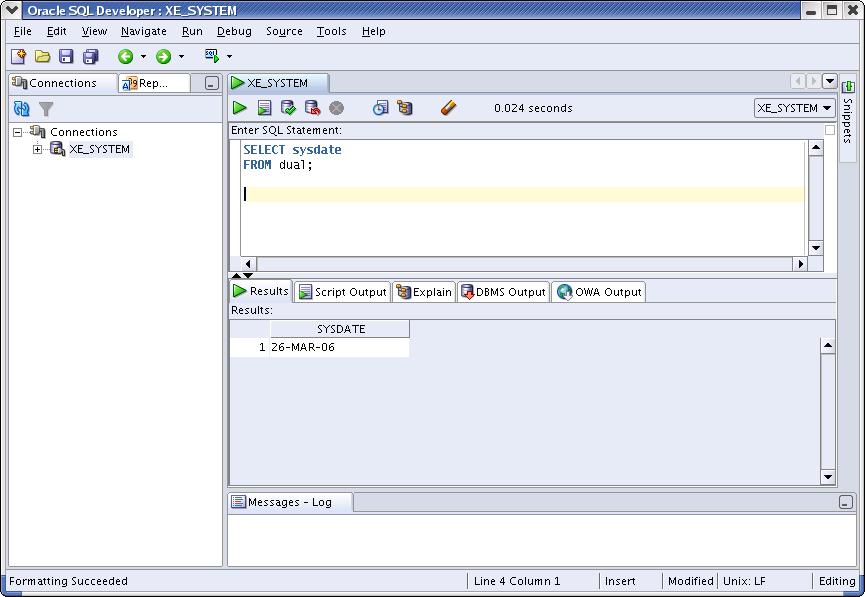865x597 pixels.
Task: Click the Open folder toolbar icon
Action: [x=42, y=56]
